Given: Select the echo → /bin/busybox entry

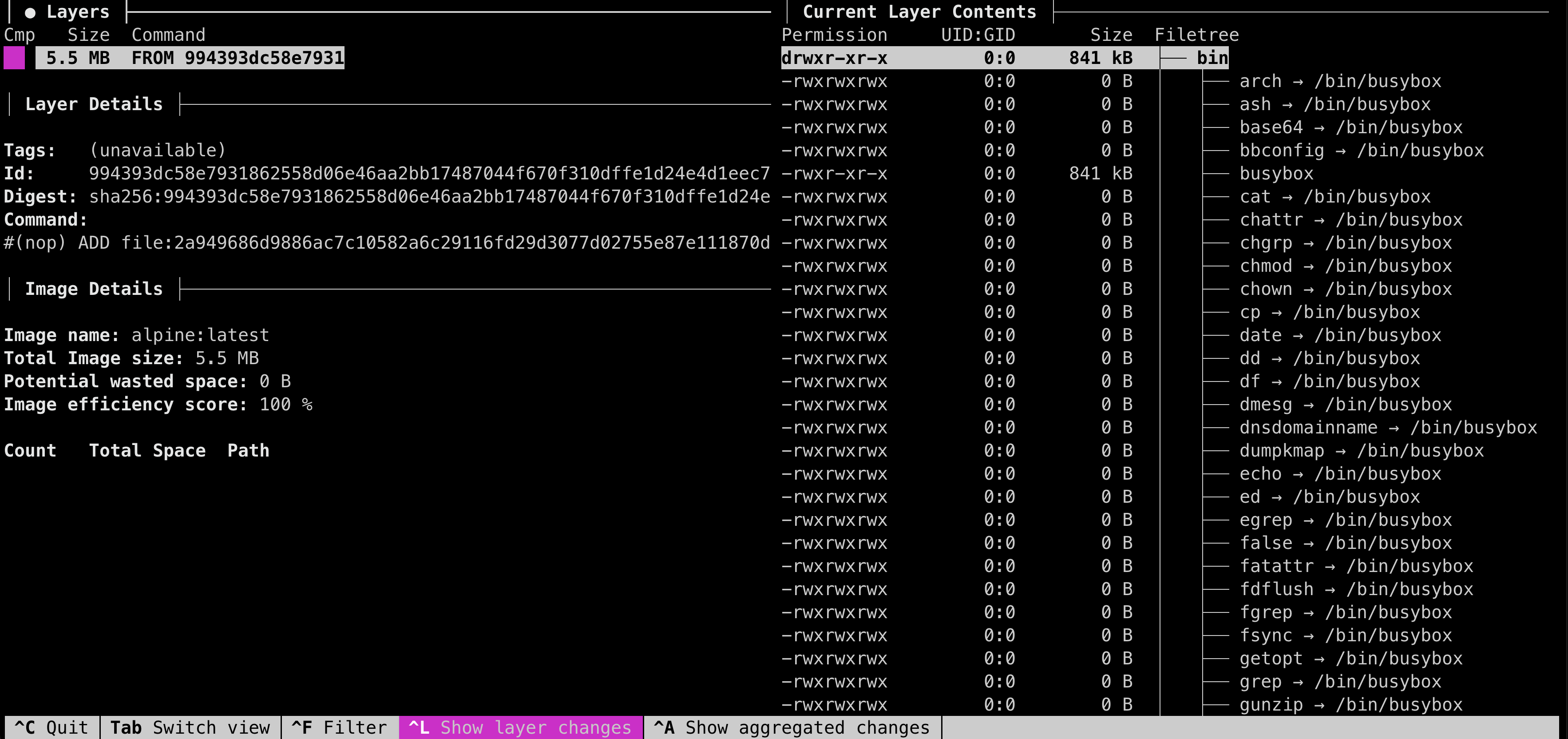Looking at the screenshot, I should [1340, 474].
